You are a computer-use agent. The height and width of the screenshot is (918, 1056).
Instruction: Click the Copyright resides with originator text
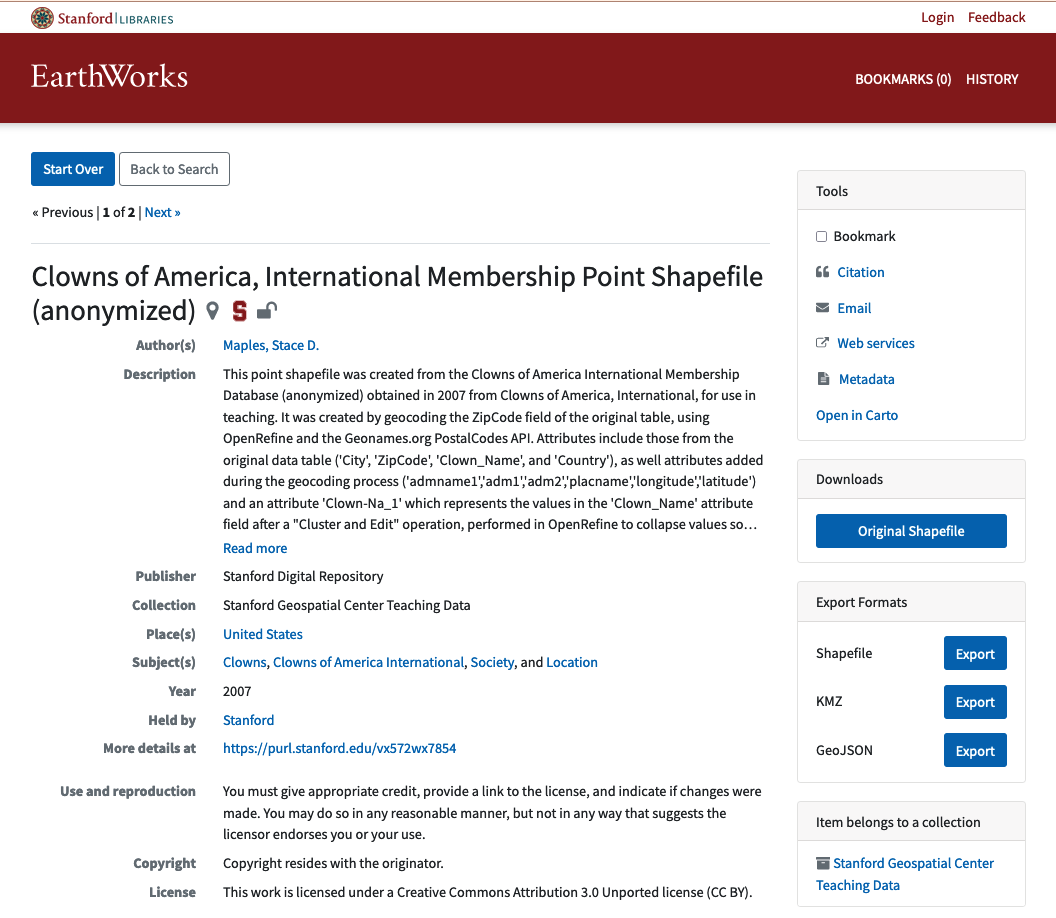pyautogui.click(x=333, y=863)
